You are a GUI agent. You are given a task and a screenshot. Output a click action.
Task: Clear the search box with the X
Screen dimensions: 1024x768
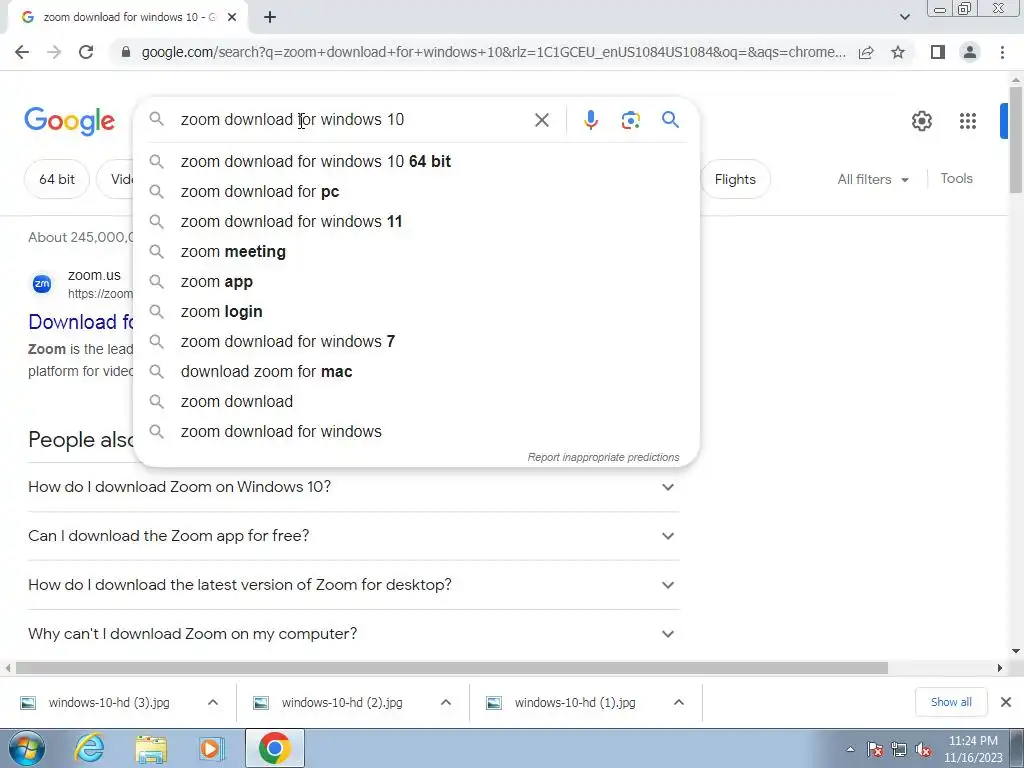click(x=541, y=120)
